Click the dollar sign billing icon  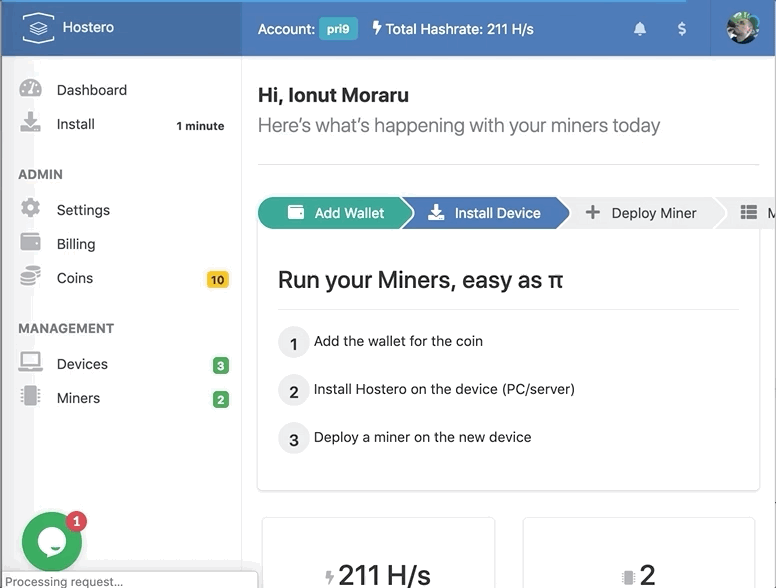click(682, 29)
